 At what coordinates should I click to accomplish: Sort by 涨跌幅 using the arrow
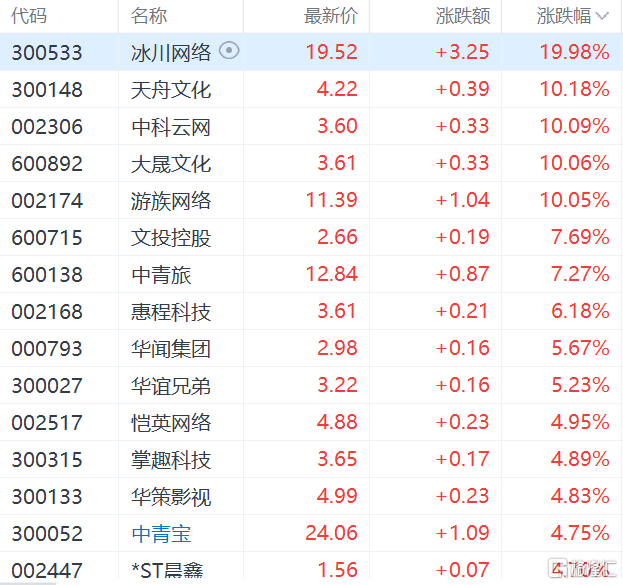(602, 16)
